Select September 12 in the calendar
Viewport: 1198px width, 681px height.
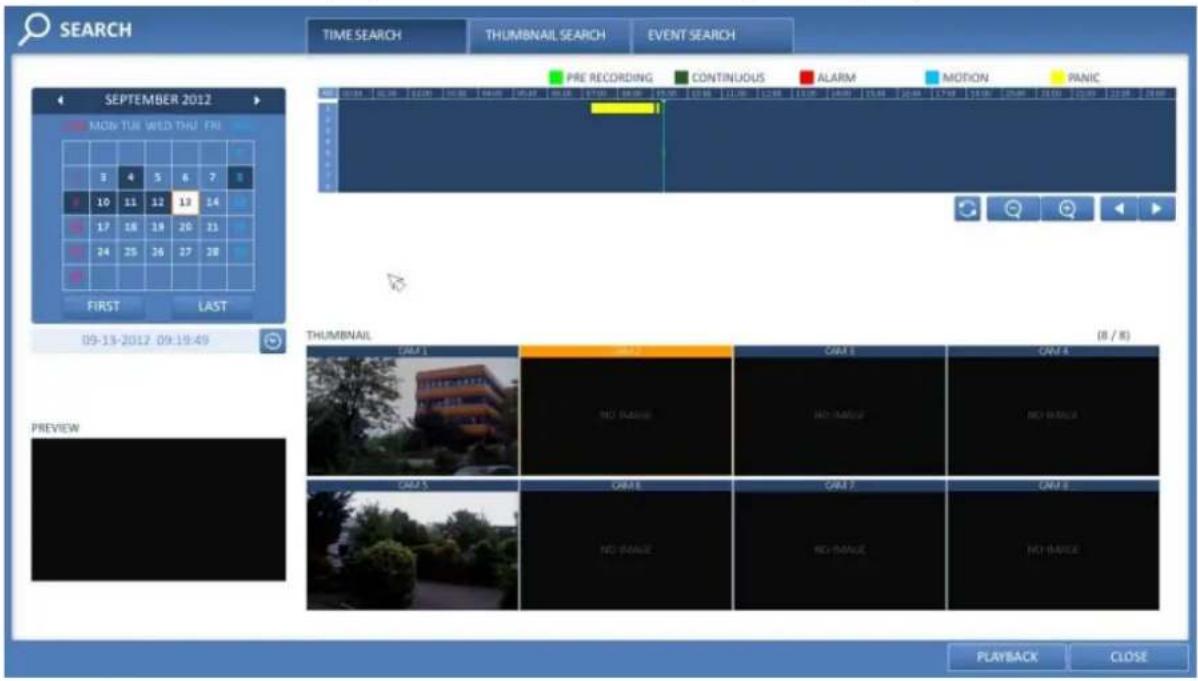click(x=157, y=203)
